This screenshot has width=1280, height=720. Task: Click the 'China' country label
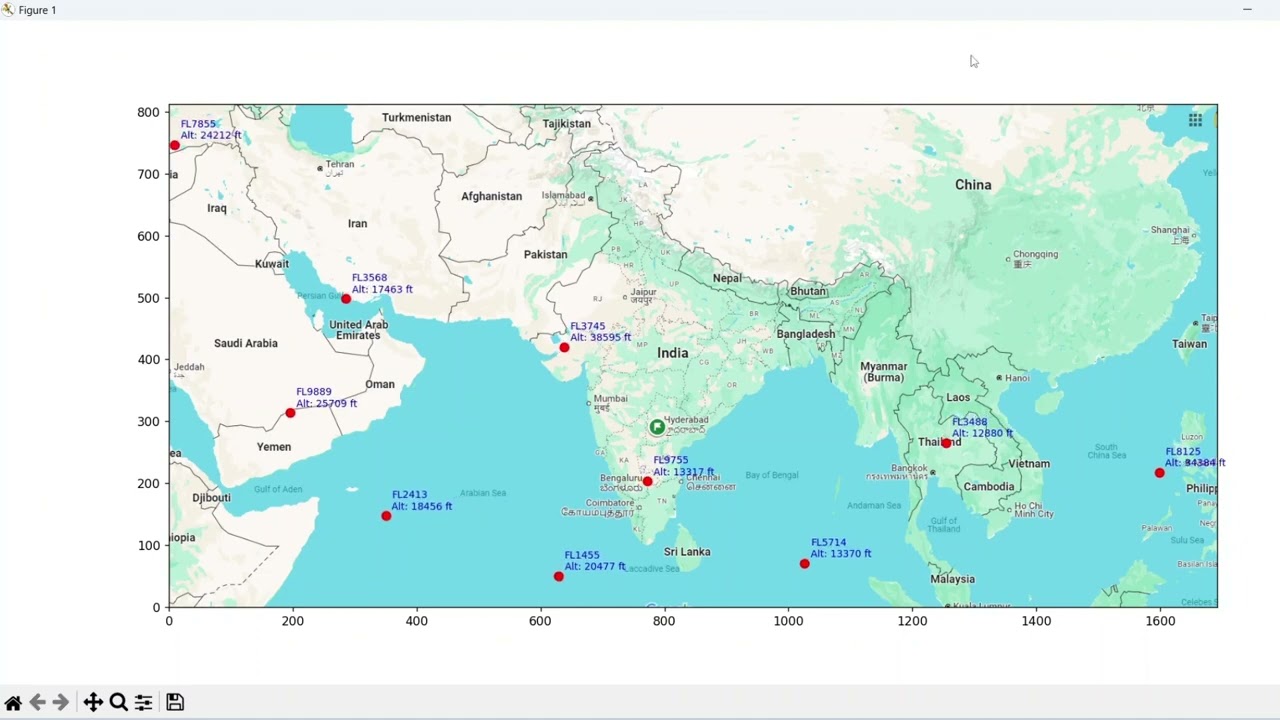[x=973, y=184]
